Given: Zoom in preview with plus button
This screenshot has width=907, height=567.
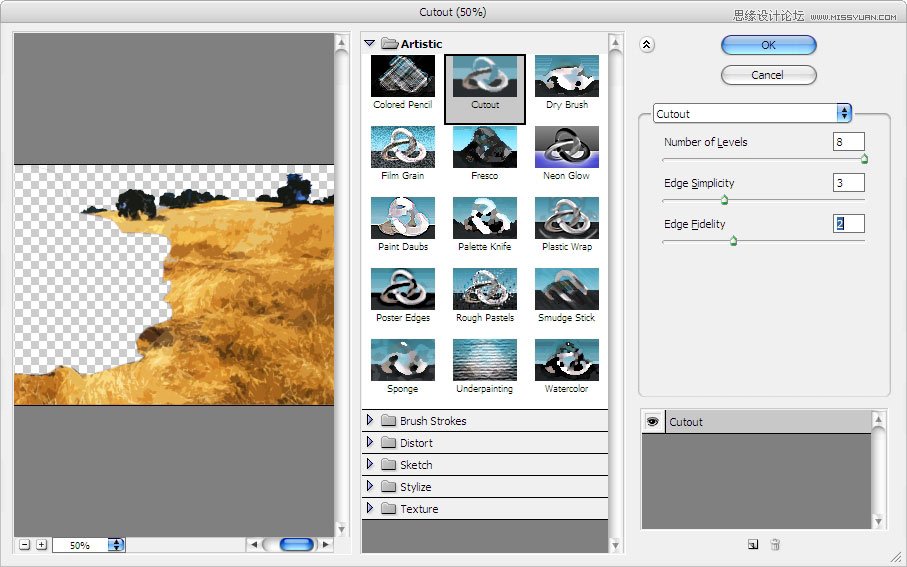Looking at the screenshot, I should click(x=42, y=544).
